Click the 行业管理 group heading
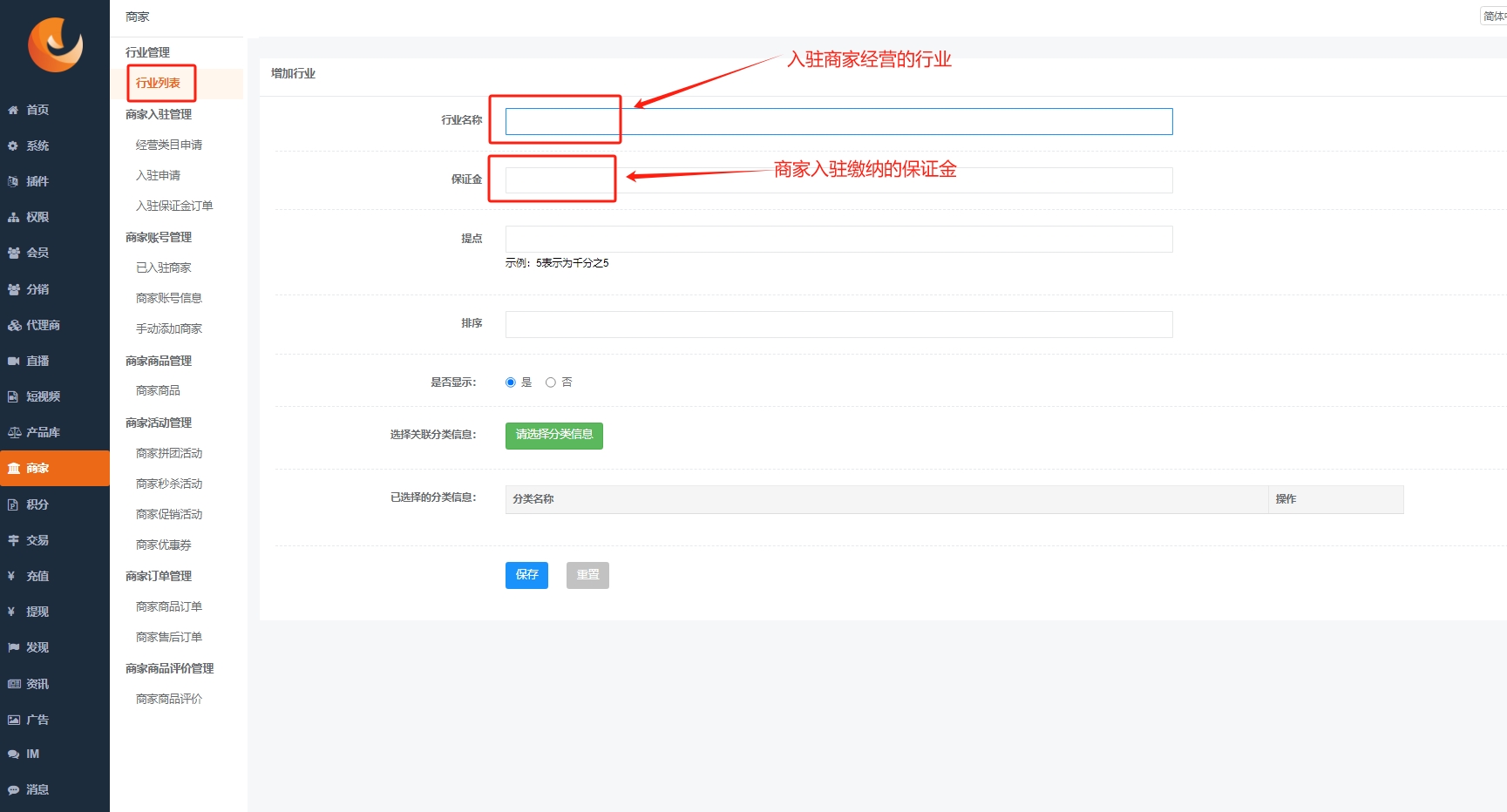This screenshot has height=812, width=1507. pos(147,52)
